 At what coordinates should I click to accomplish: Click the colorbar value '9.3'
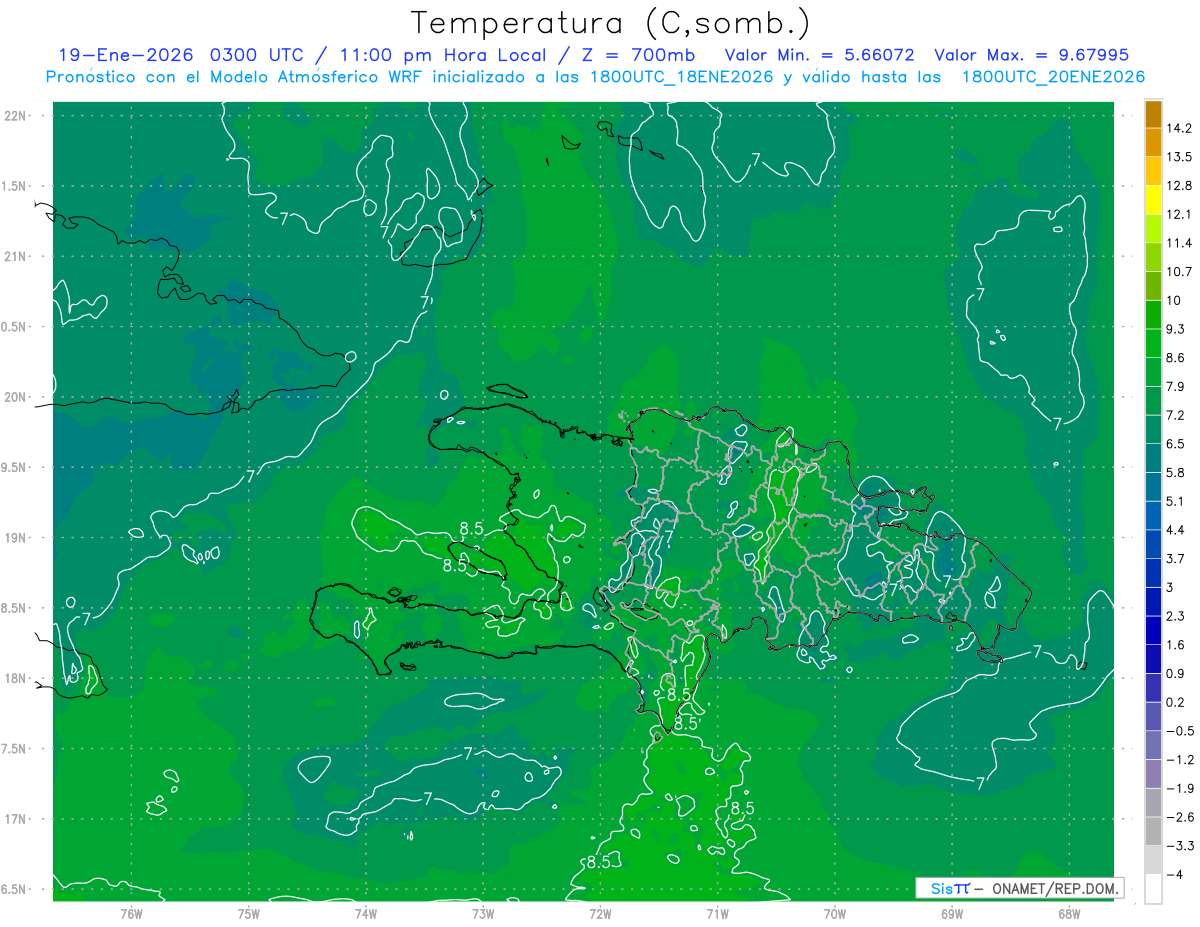1177,329
